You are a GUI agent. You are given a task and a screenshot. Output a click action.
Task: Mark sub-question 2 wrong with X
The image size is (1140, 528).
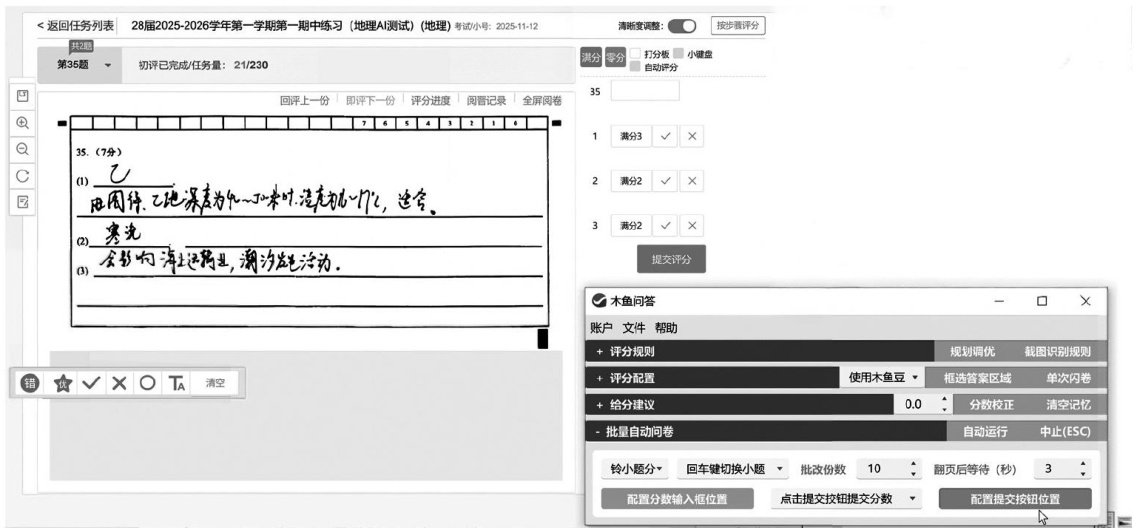tap(692, 181)
